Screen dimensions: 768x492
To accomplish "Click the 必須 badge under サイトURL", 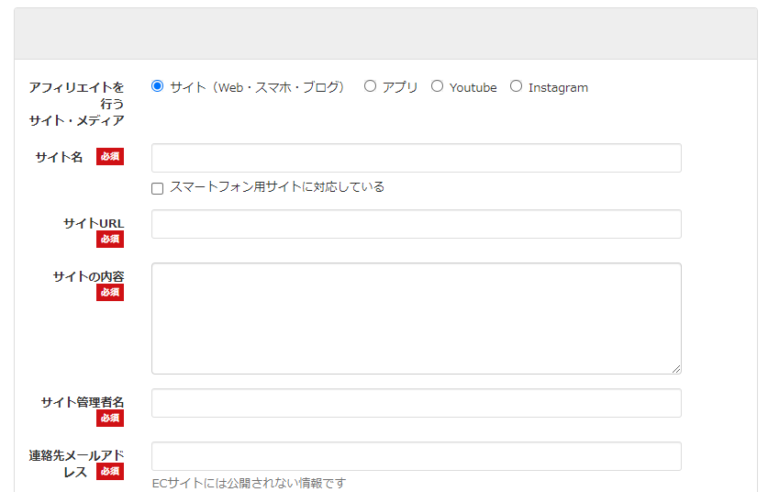I will pyautogui.click(x=110, y=240).
